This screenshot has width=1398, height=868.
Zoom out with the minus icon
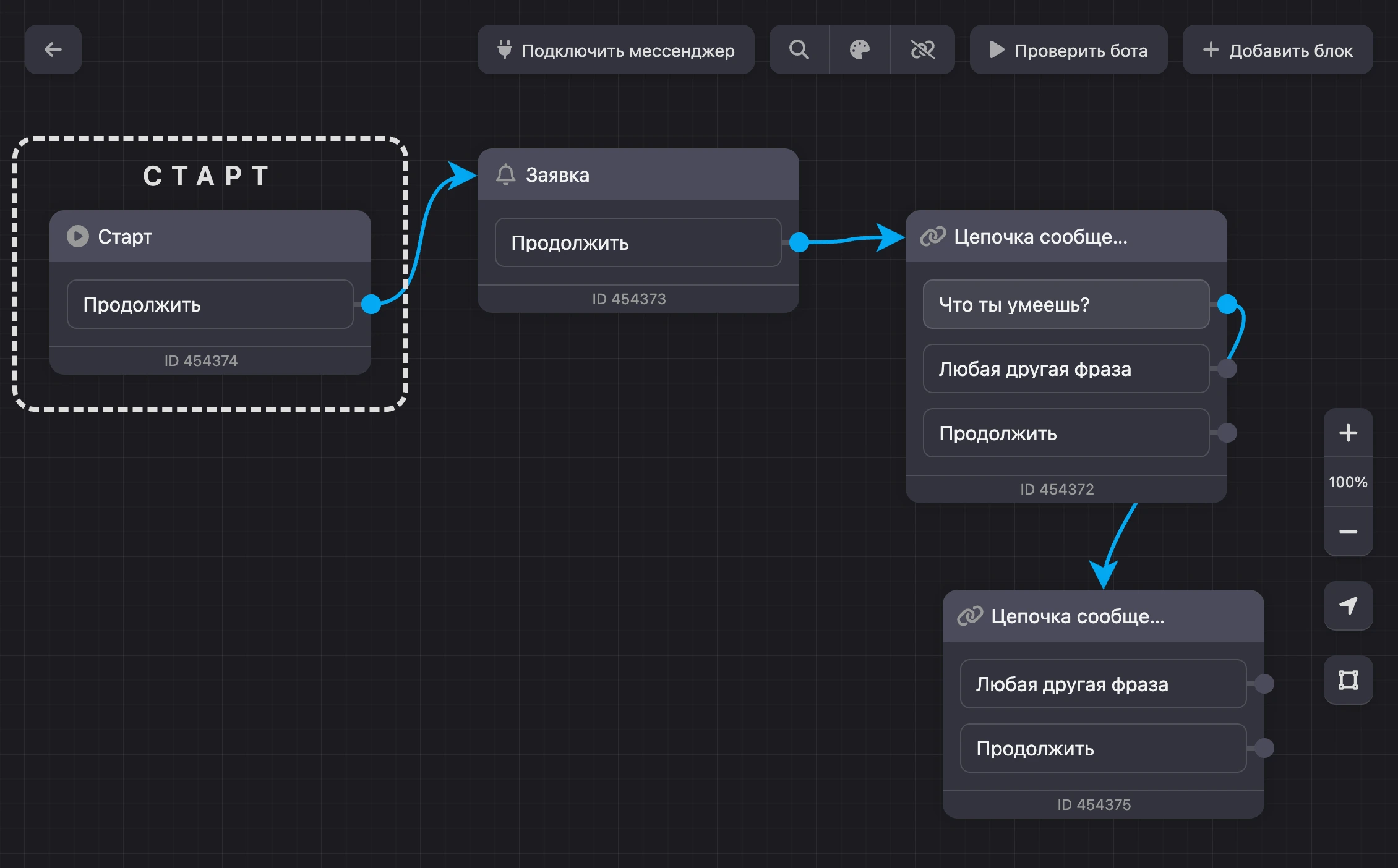pos(1349,532)
